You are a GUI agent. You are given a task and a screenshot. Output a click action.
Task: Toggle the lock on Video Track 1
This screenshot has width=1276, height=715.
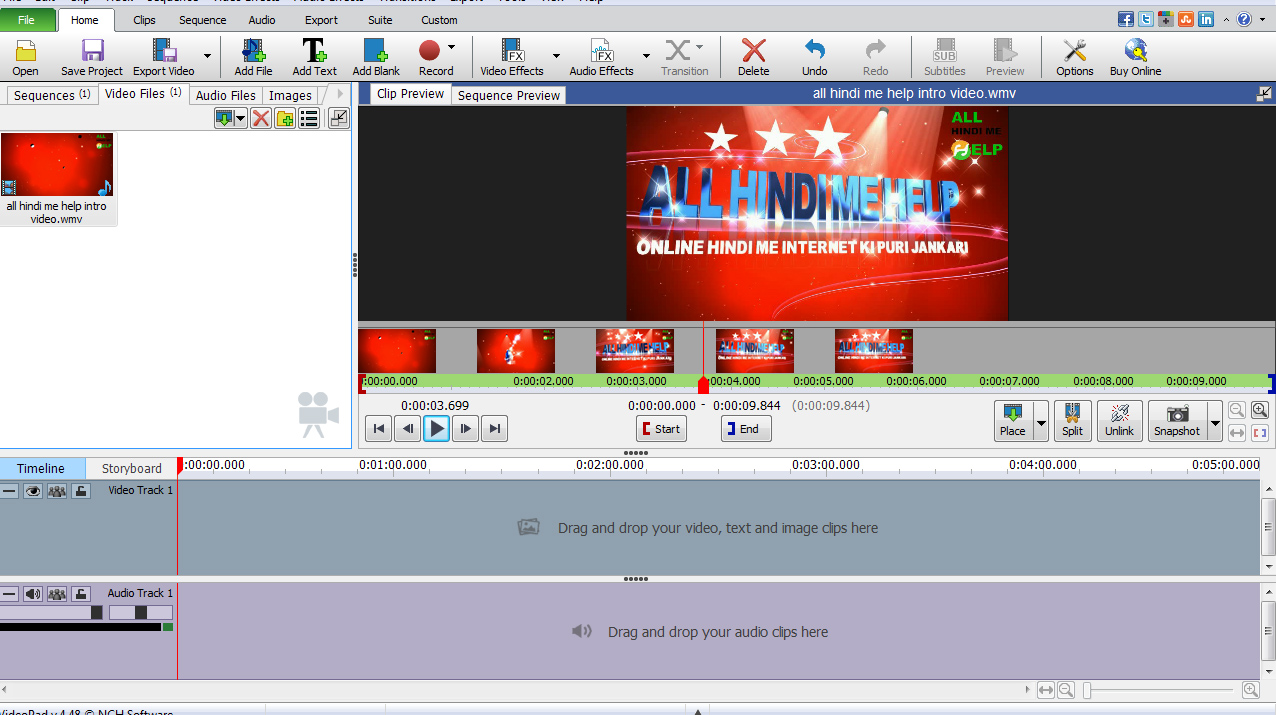point(80,491)
